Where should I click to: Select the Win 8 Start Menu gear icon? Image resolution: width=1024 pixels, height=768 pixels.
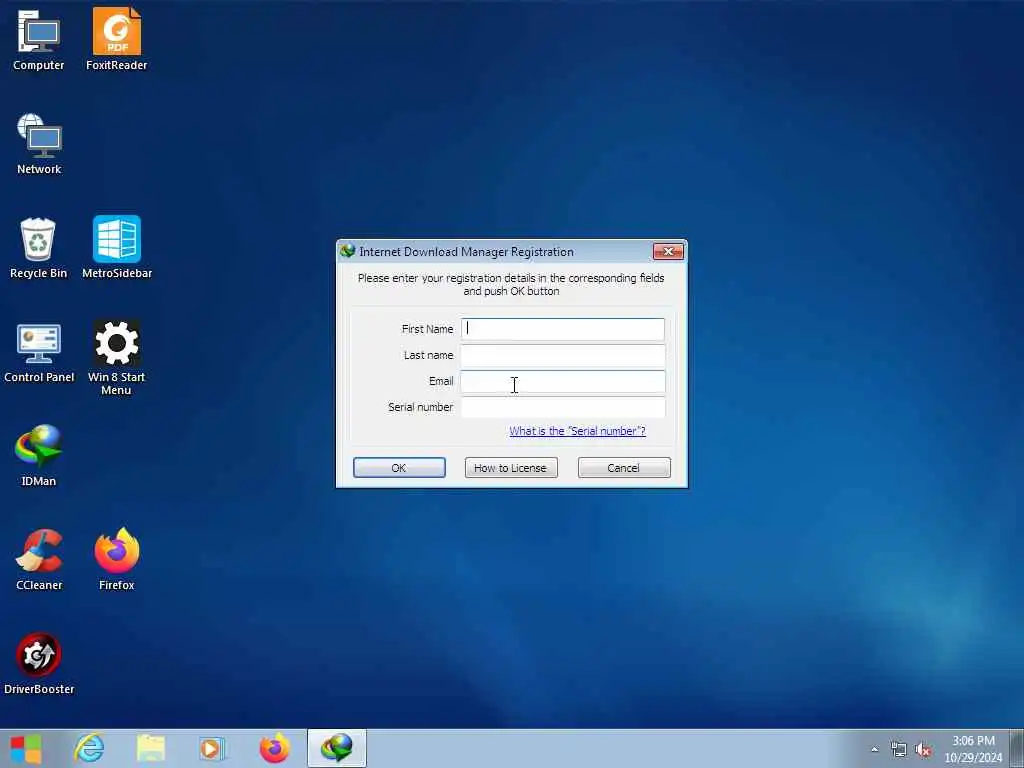pyautogui.click(x=116, y=358)
